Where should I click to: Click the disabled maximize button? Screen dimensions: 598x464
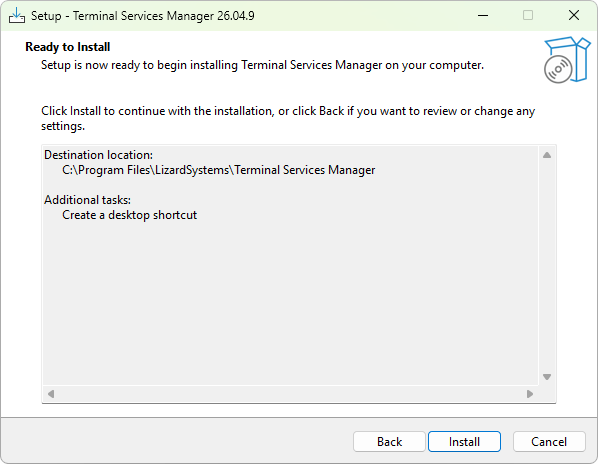point(528,15)
